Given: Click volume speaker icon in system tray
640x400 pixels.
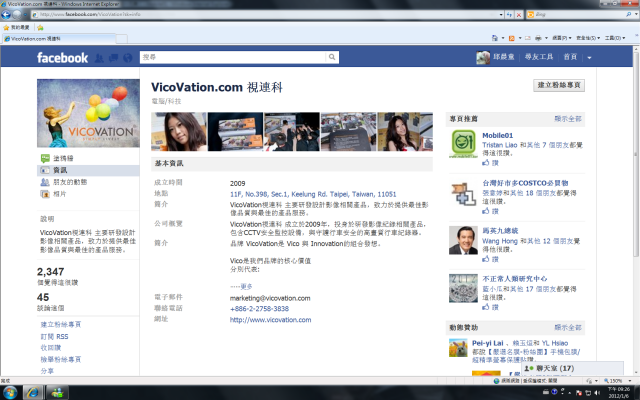Looking at the screenshot, I should coord(597,393).
